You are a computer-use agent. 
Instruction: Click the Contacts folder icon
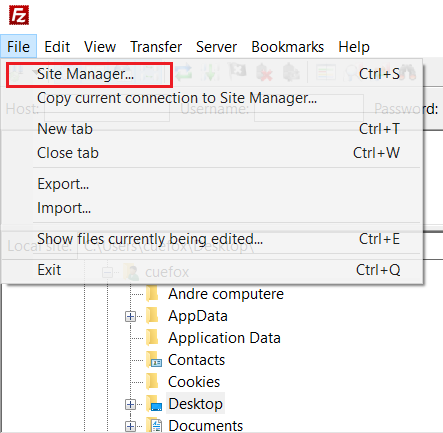(x=154, y=360)
